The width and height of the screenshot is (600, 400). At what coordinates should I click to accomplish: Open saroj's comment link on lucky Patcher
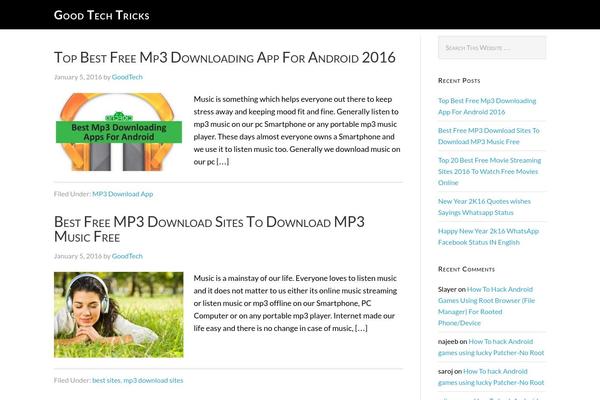(491, 377)
